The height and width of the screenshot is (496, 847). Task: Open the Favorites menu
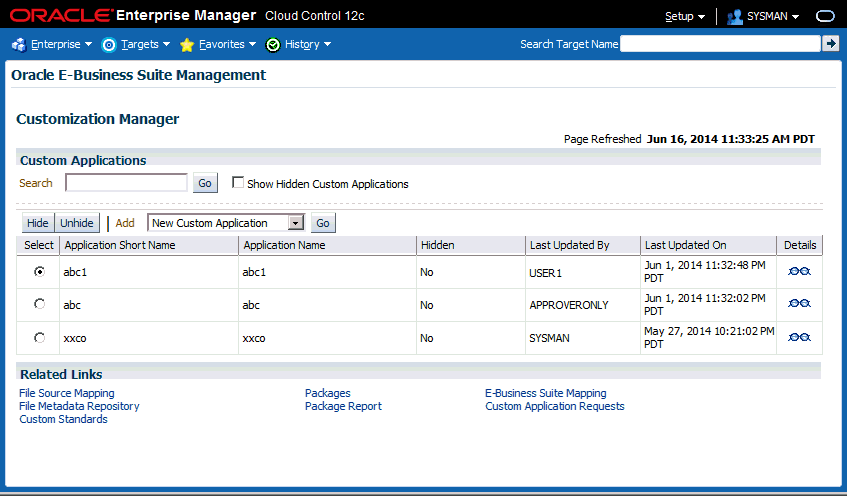227,44
